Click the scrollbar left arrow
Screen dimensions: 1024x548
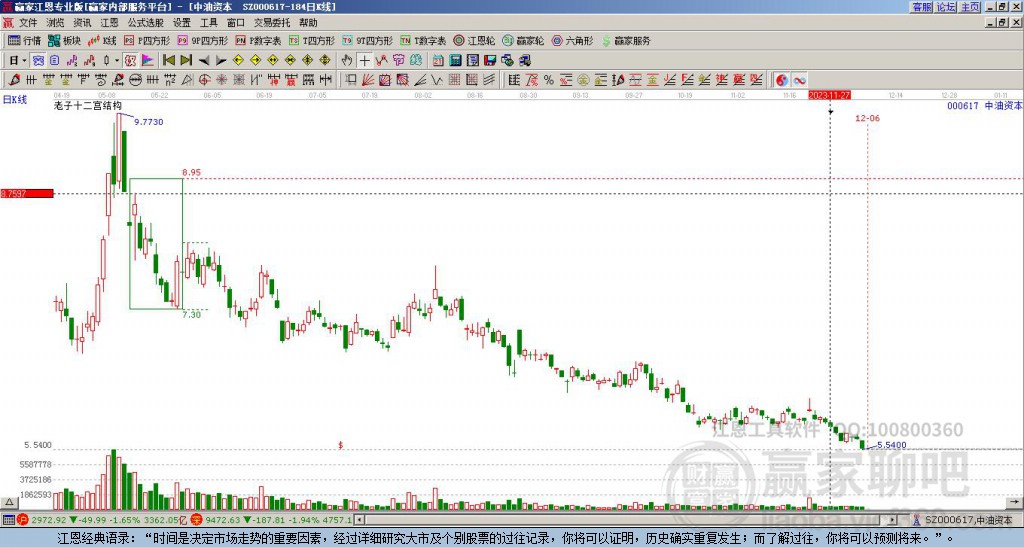point(360,520)
